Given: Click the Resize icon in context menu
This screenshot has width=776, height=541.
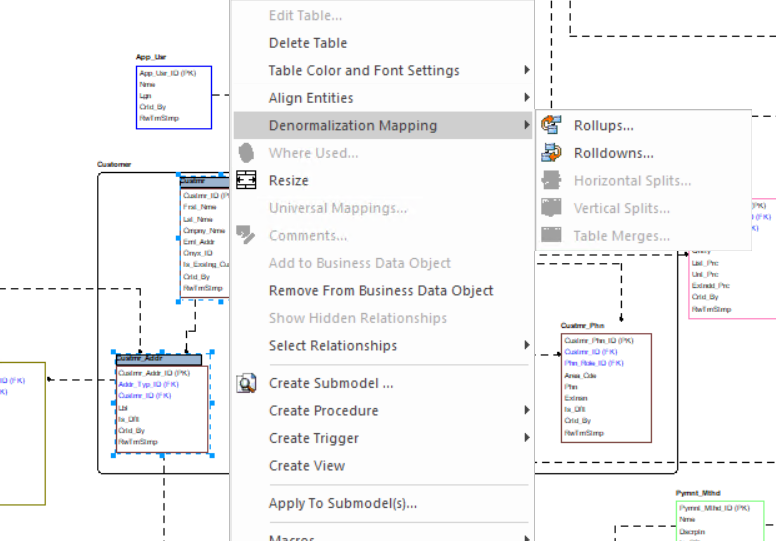Looking at the screenshot, I should coord(246,180).
